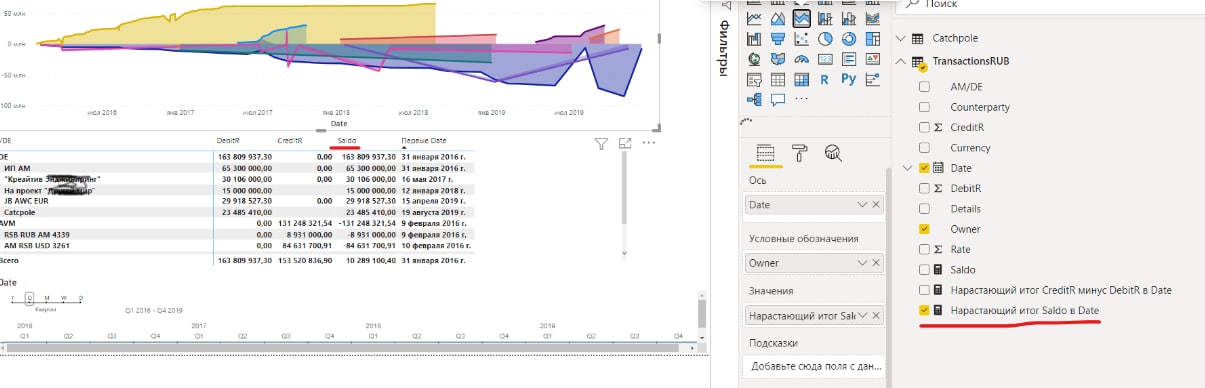Check the DebitR field
This screenshot has width=1205, height=388.
point(924,188)
